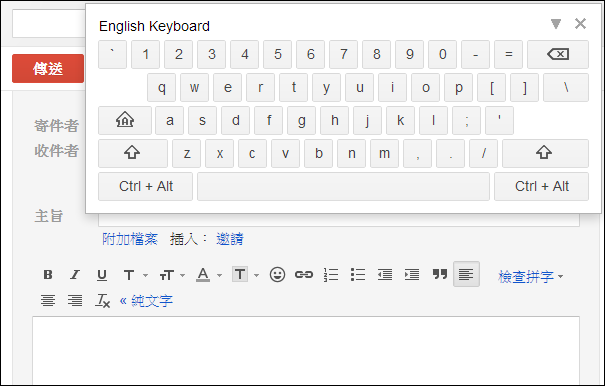
Task: Tap the m key
Action: pyautogui.click(x=384, y=153)
